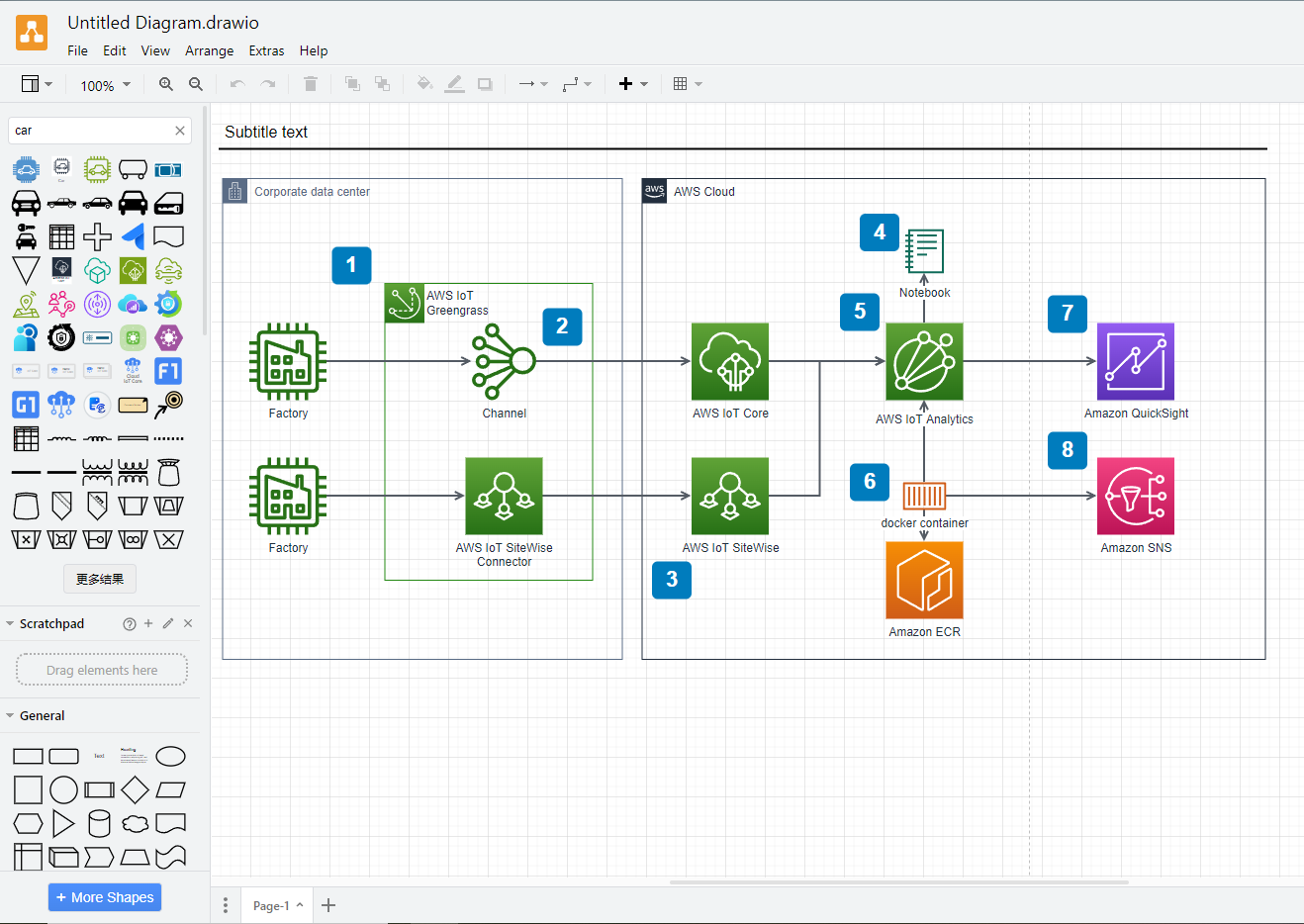Pick the cylinder shape in General
Screen dimensions: 1304x924
pyautogui.click(x=99, y=823)
